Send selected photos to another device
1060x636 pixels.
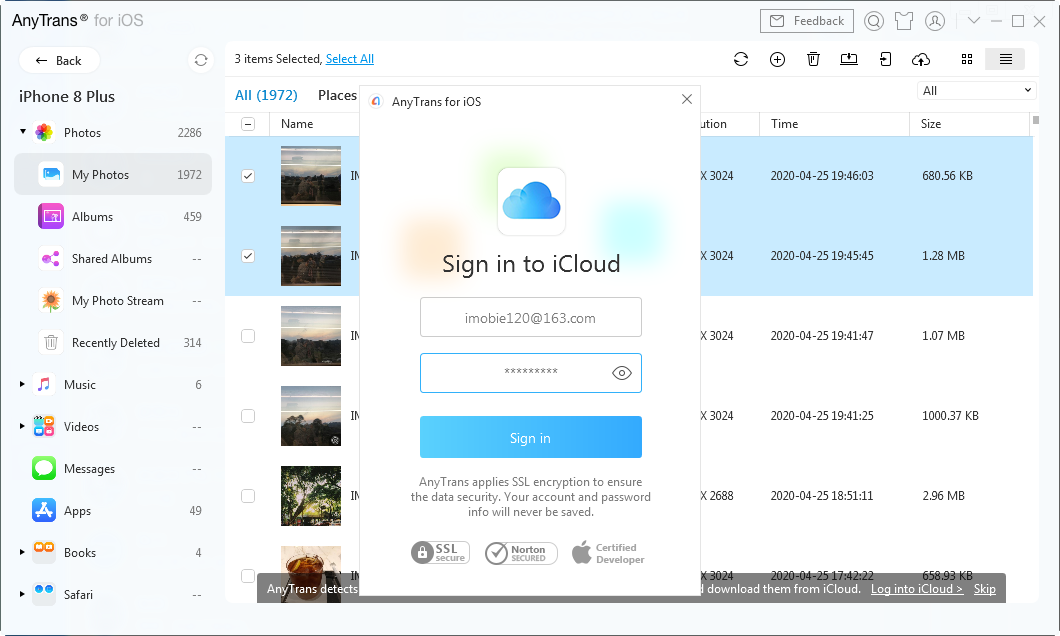click(885, 59)
